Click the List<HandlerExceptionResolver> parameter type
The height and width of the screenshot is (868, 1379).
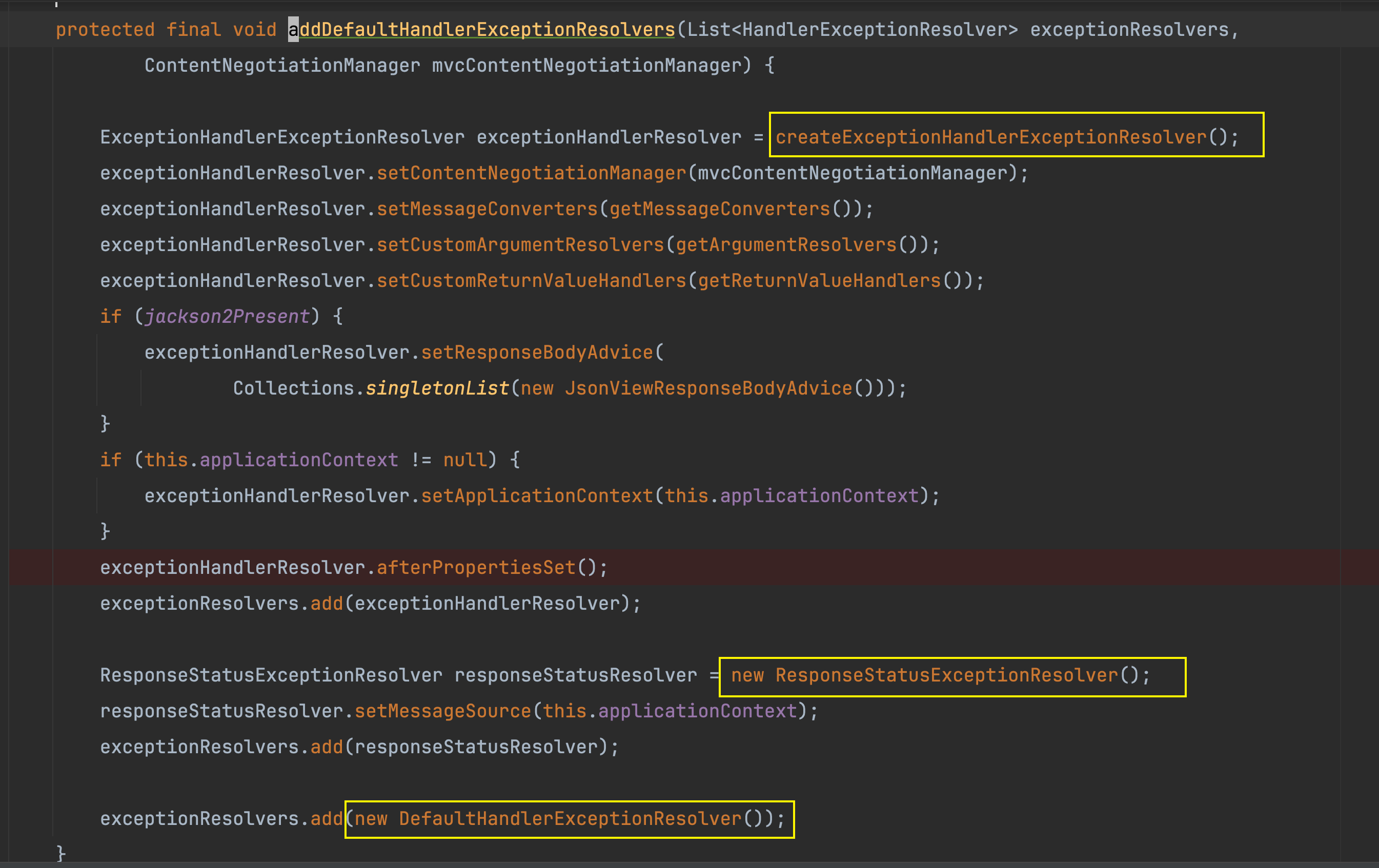(x=853, y=29)
